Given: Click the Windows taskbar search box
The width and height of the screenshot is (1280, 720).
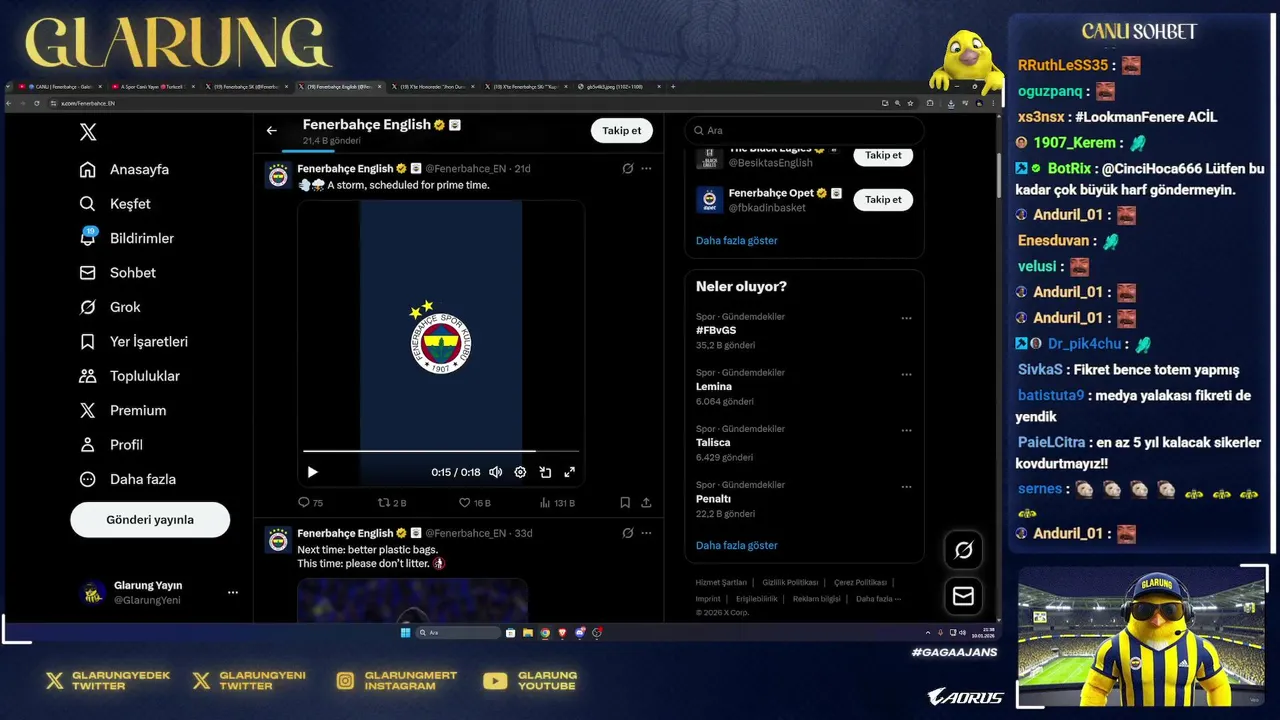Looking at the screenshot, I should [458, 633].
